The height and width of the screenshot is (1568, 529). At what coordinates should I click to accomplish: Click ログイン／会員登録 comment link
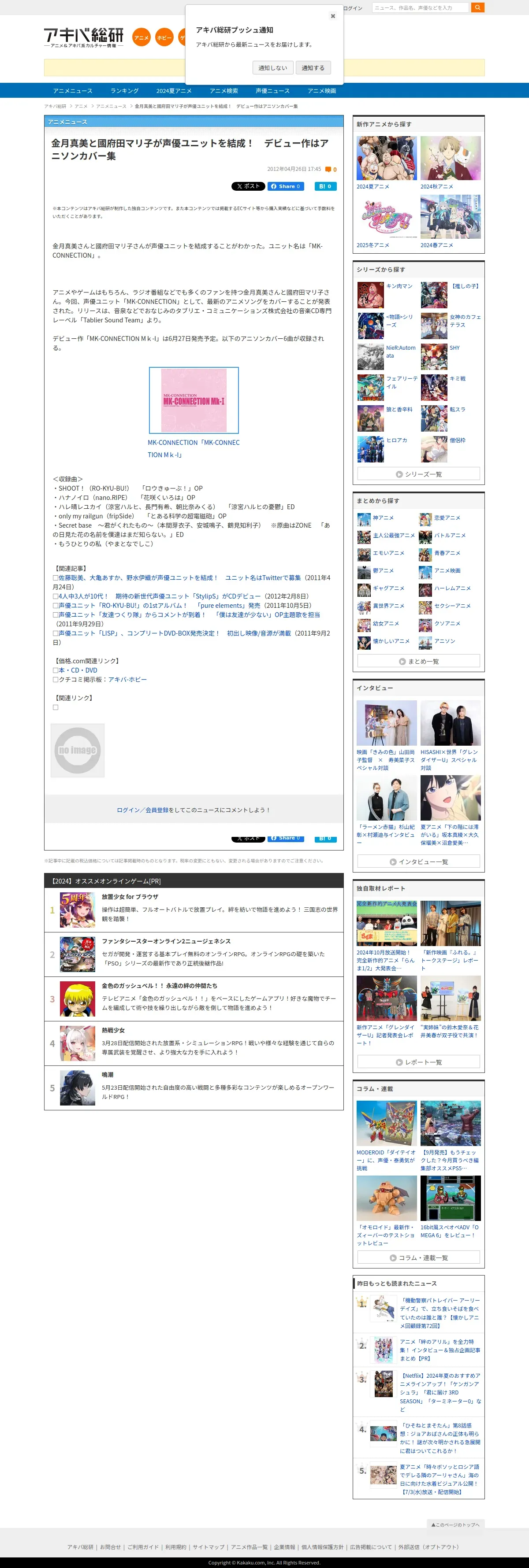[x=142, y=810]
